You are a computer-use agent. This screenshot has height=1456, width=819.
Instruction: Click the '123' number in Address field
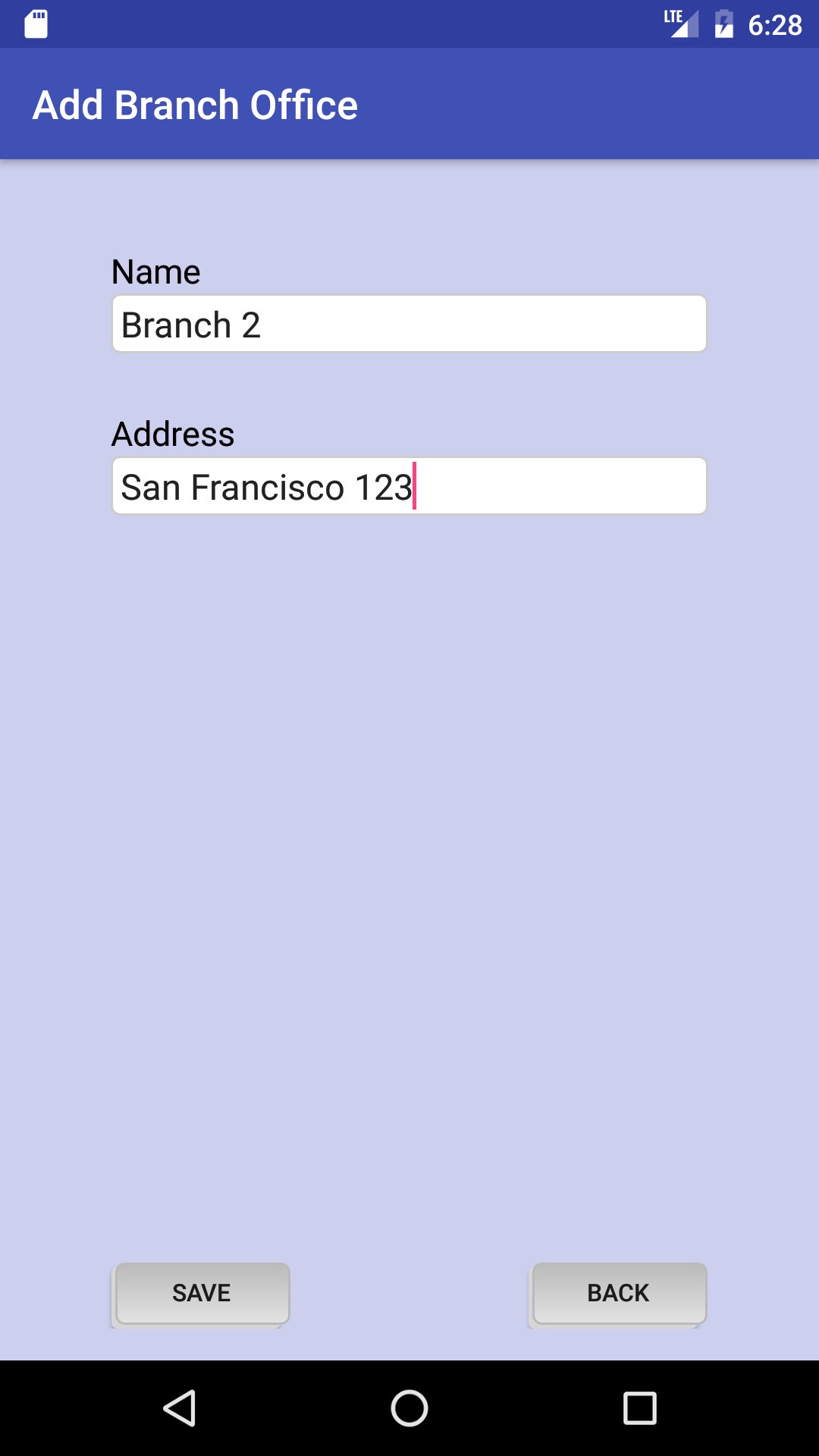point(383,487)
